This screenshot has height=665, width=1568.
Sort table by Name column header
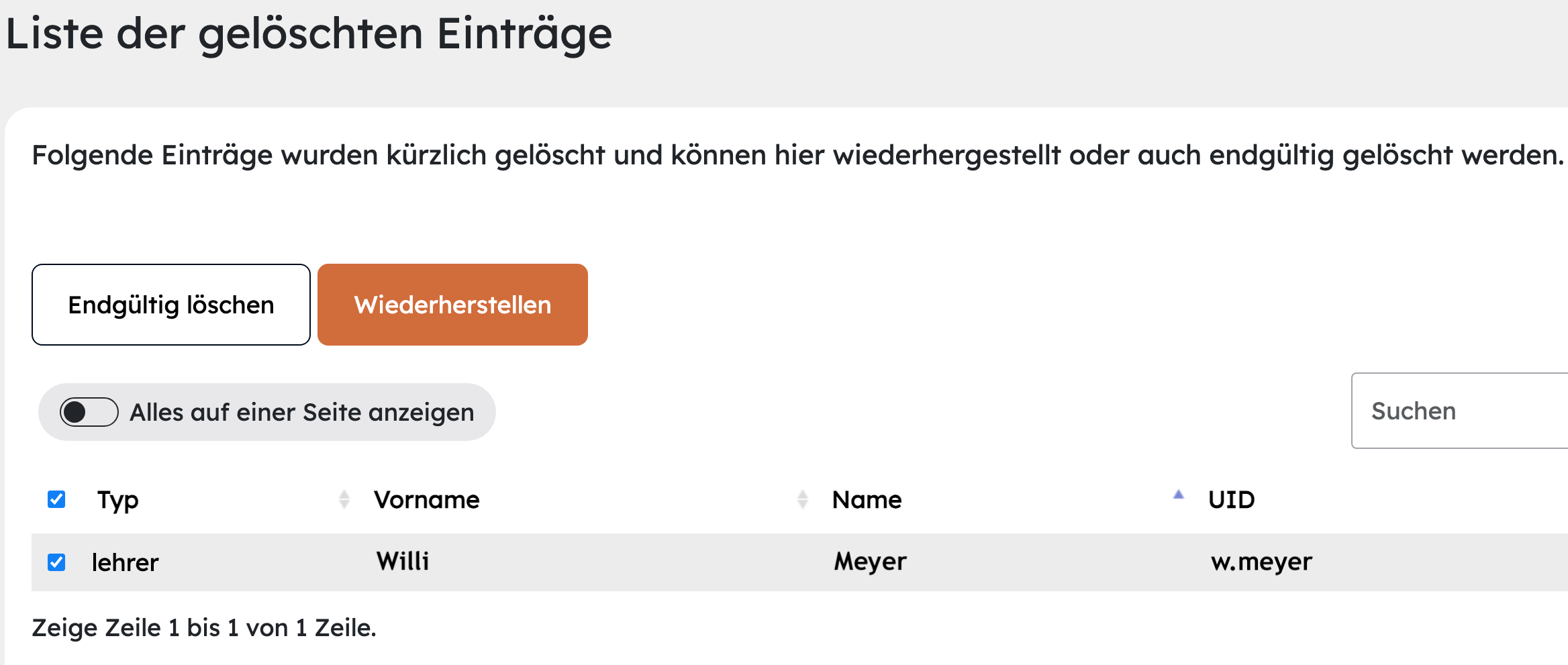pyautogui.click(x=867, y=500)
